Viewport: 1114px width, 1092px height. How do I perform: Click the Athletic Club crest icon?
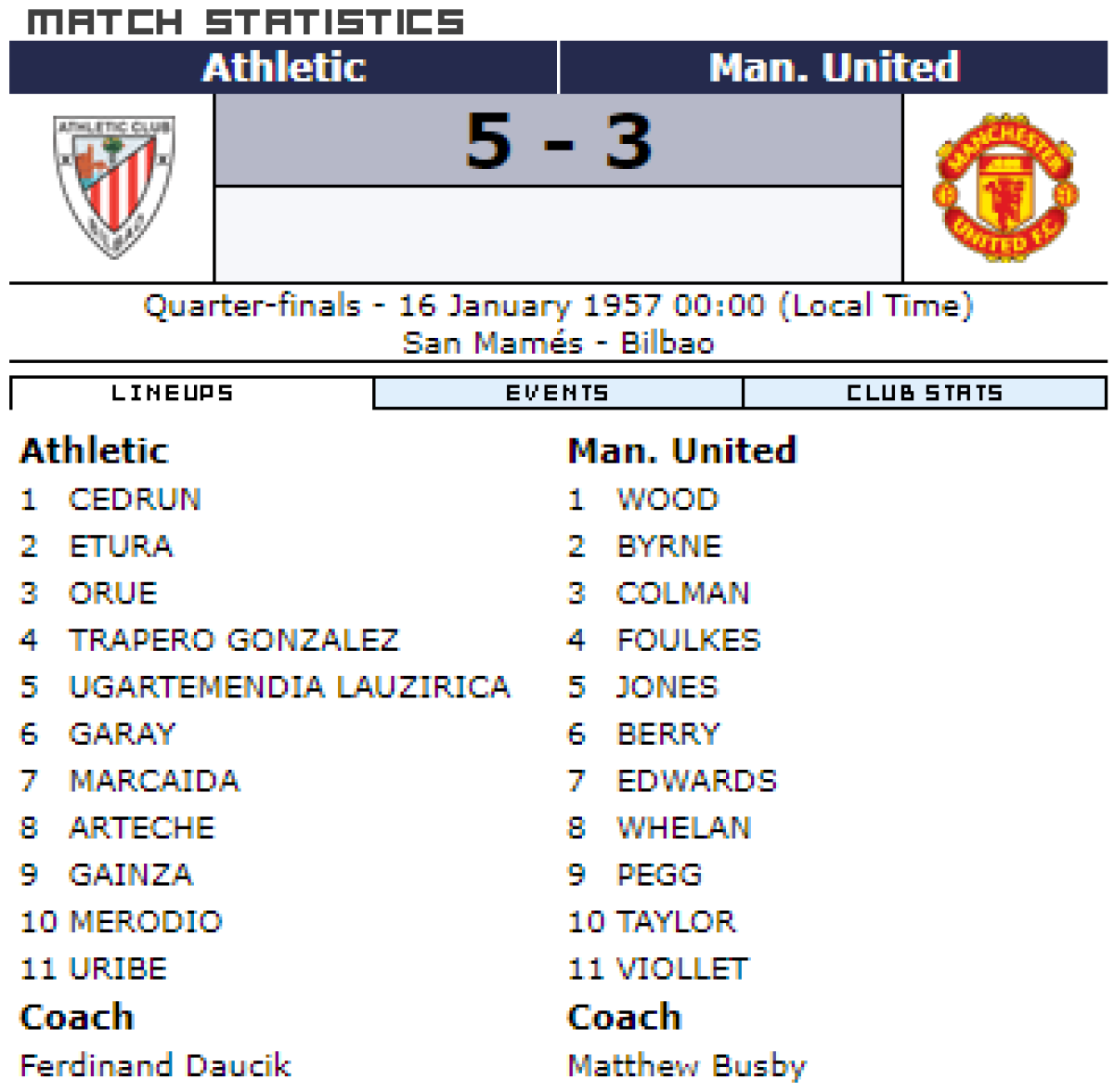pyautogui.click(x=113, y=187)
